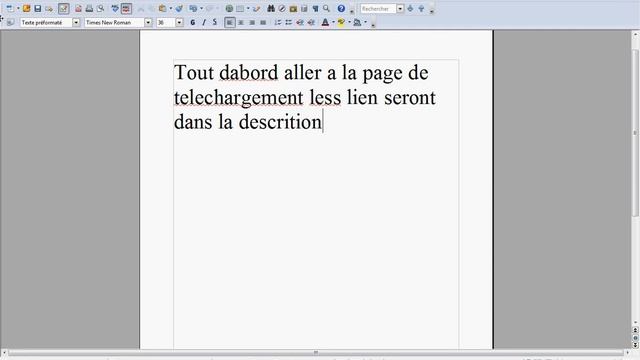Viewport: 640px width, 360px height.
Task: Click the Print printer icon
Action: click(x=89, y=9)
